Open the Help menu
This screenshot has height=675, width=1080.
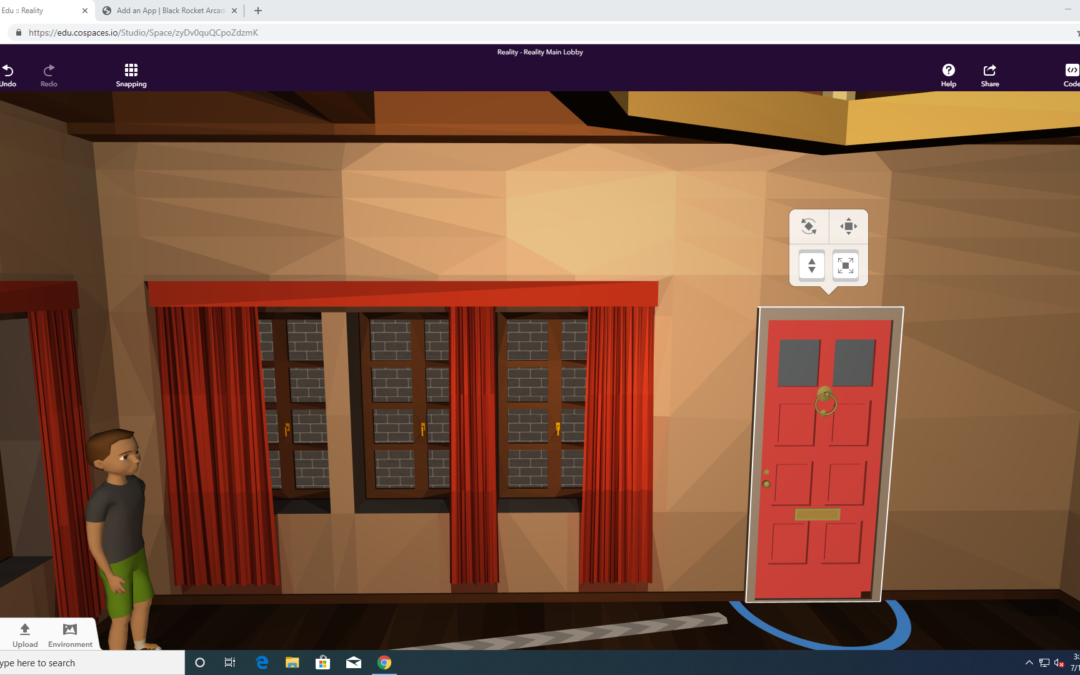click(948, 75)
